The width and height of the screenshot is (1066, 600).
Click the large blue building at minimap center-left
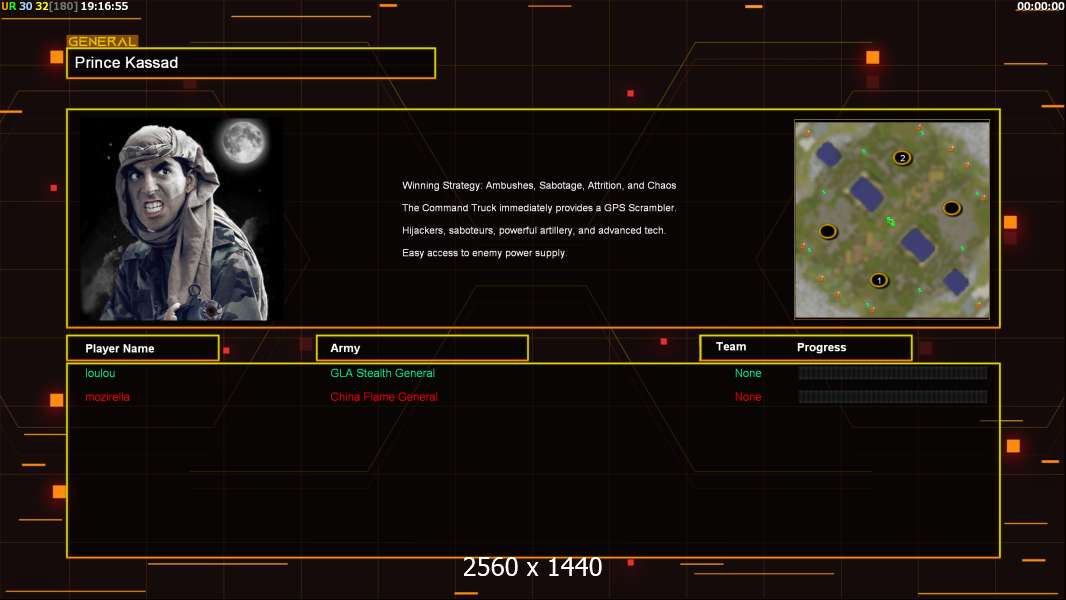pyautogui.click(x=867, y=194)
